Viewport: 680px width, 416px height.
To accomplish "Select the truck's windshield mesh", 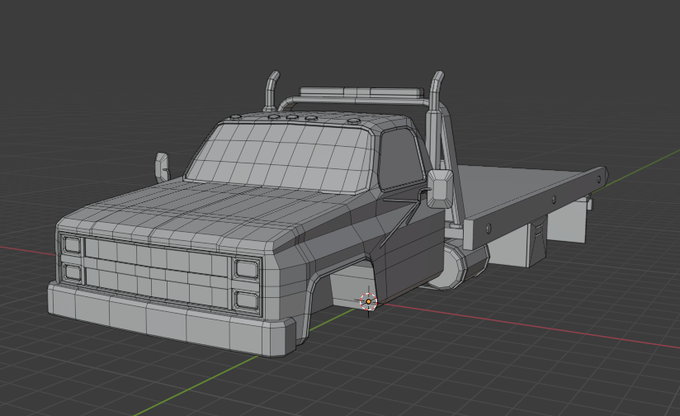I will point(280,158).
